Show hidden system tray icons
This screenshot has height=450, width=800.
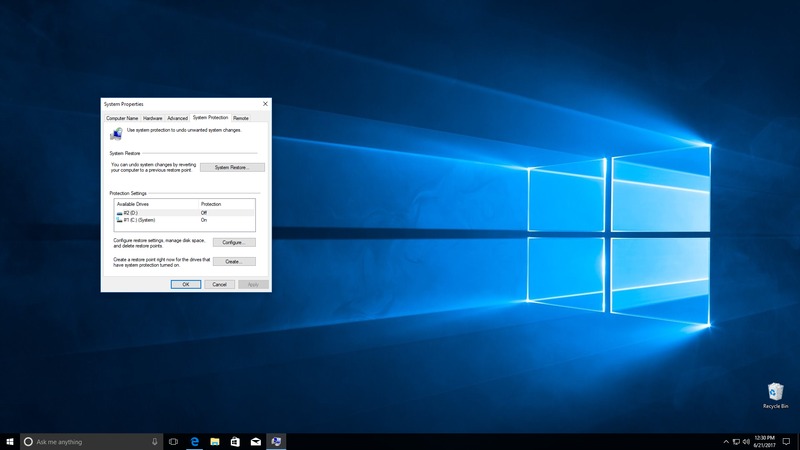(726, 441)
